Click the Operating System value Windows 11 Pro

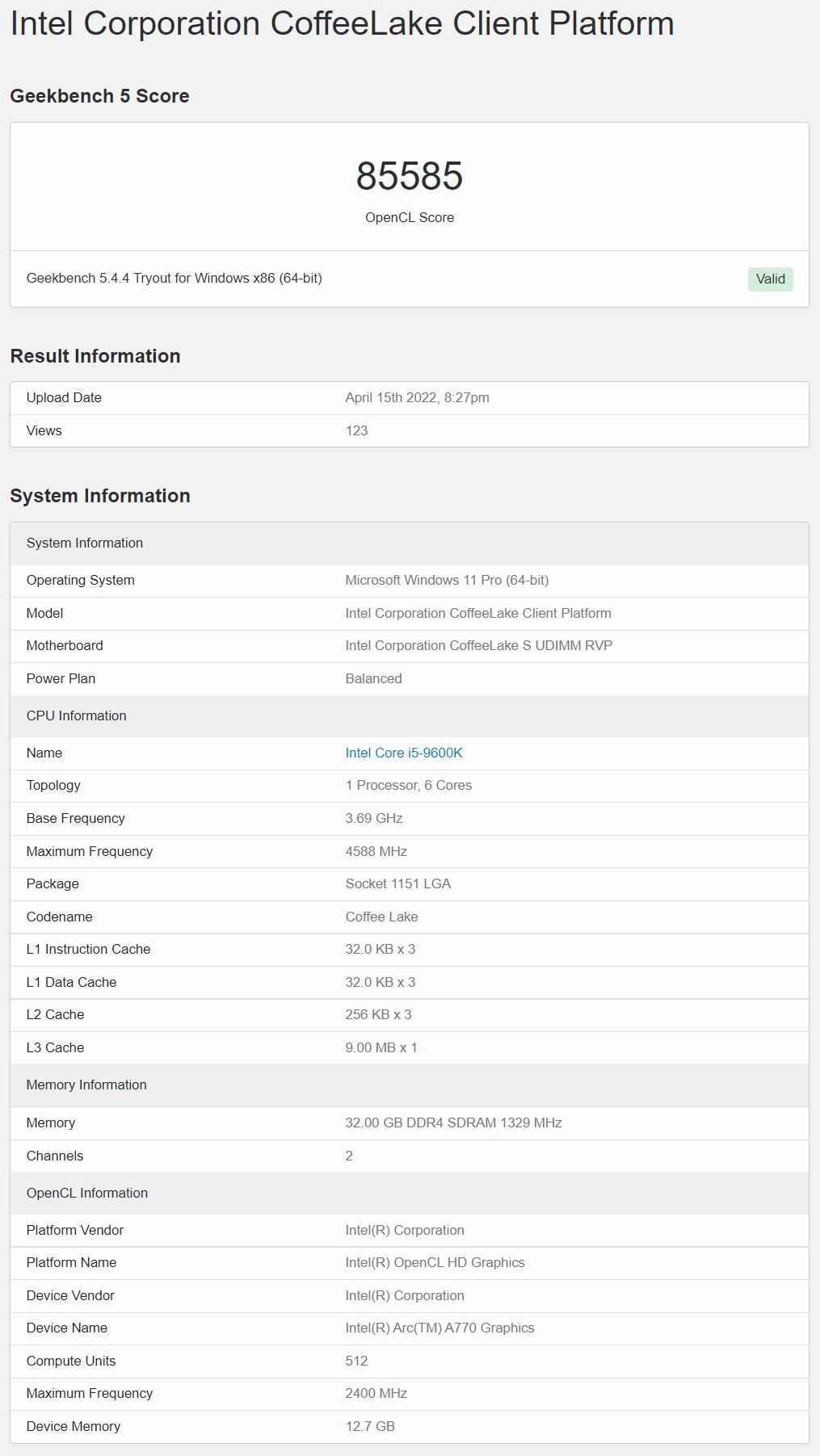tap(447, 580)
